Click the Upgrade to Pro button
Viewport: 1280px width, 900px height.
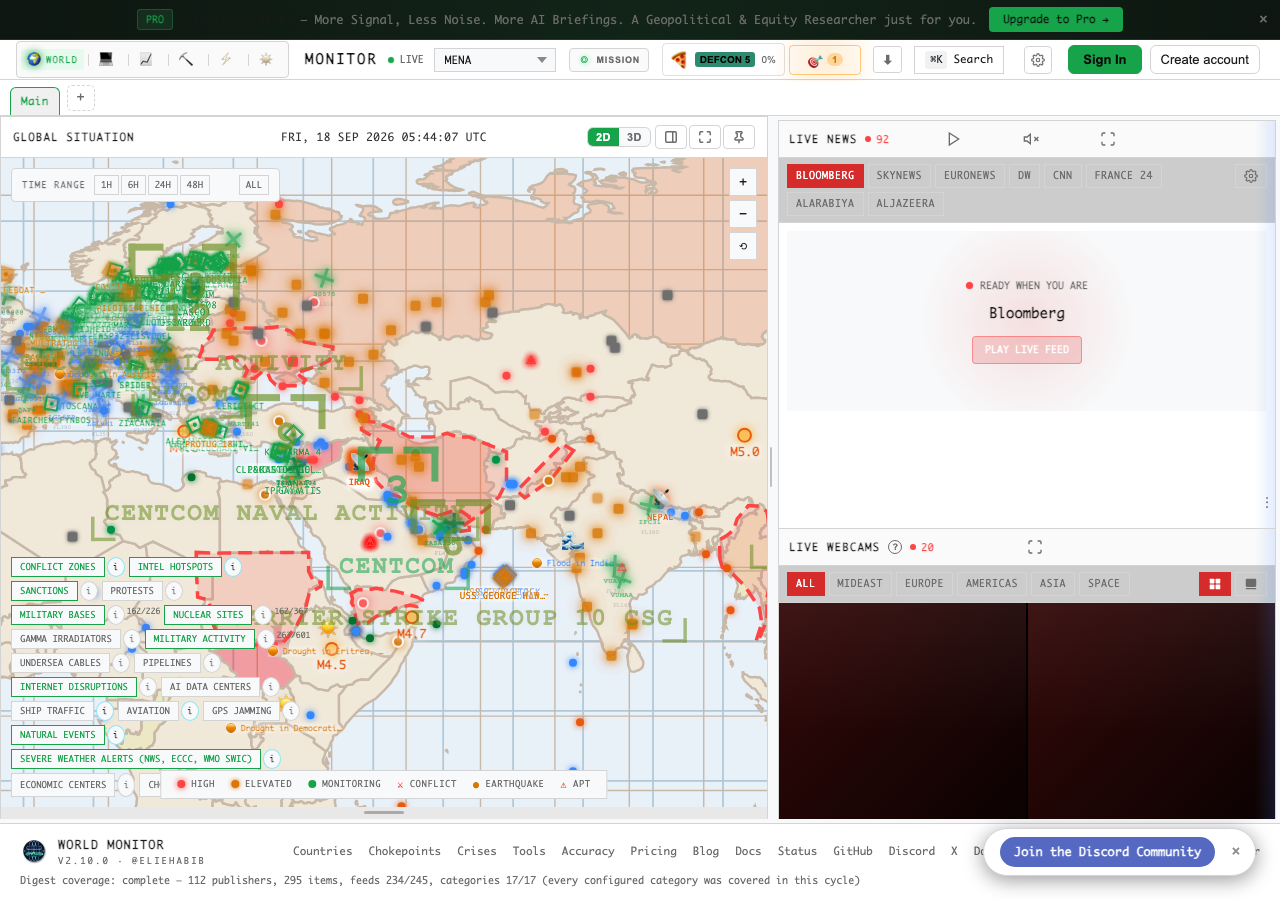pos(1056,19)
